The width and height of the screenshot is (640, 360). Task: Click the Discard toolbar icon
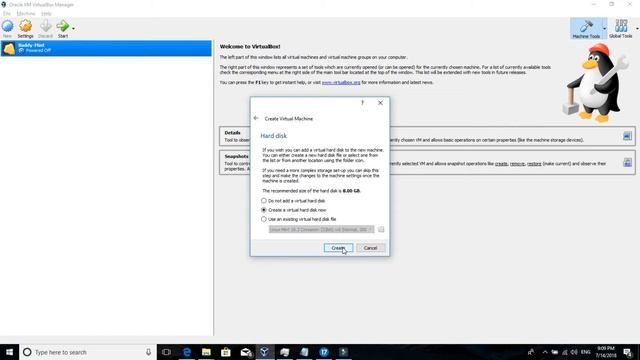click(45, 28)
